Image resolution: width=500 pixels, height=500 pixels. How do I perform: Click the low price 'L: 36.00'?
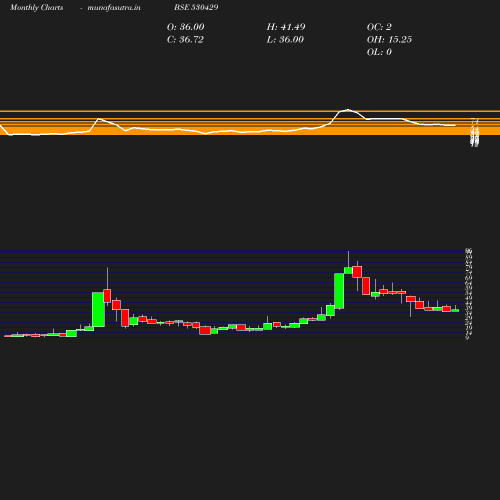tap(285, 40)
